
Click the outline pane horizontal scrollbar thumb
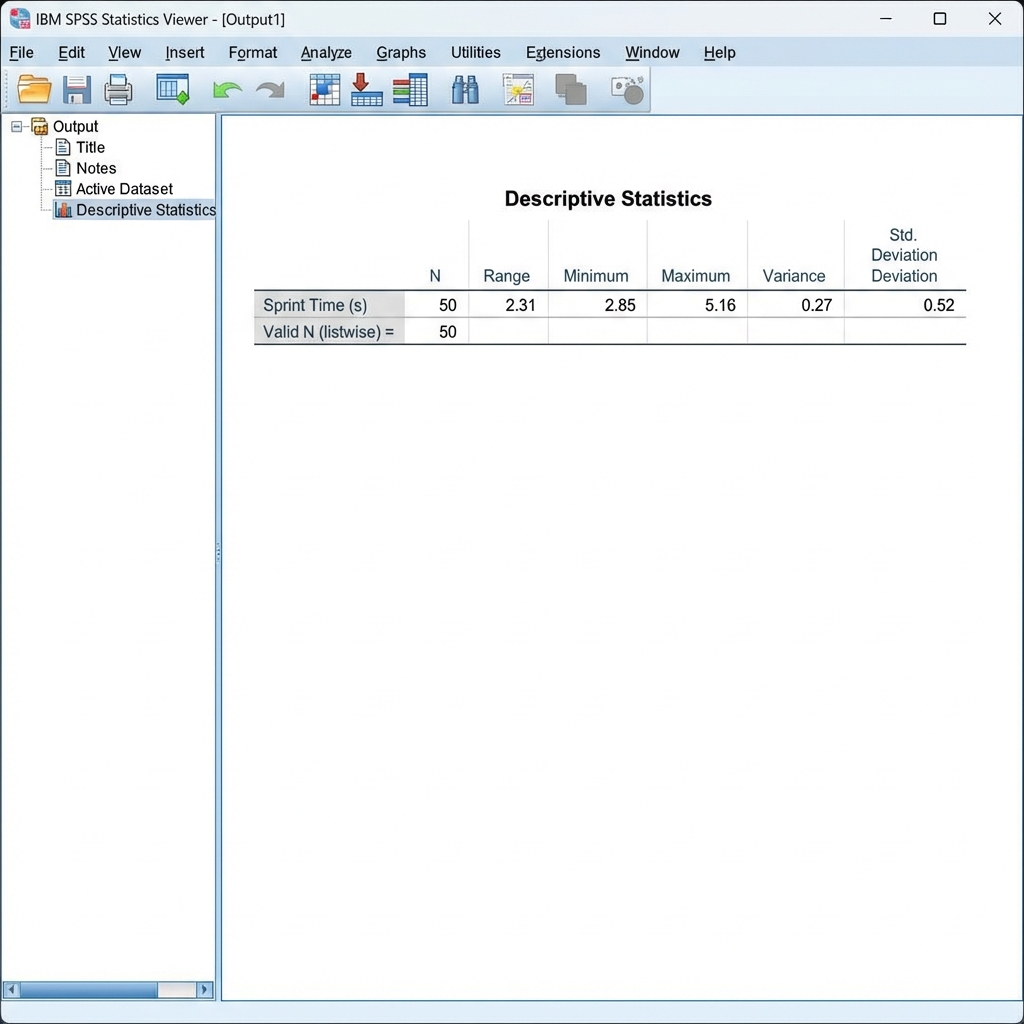click(x=88, y=990)
